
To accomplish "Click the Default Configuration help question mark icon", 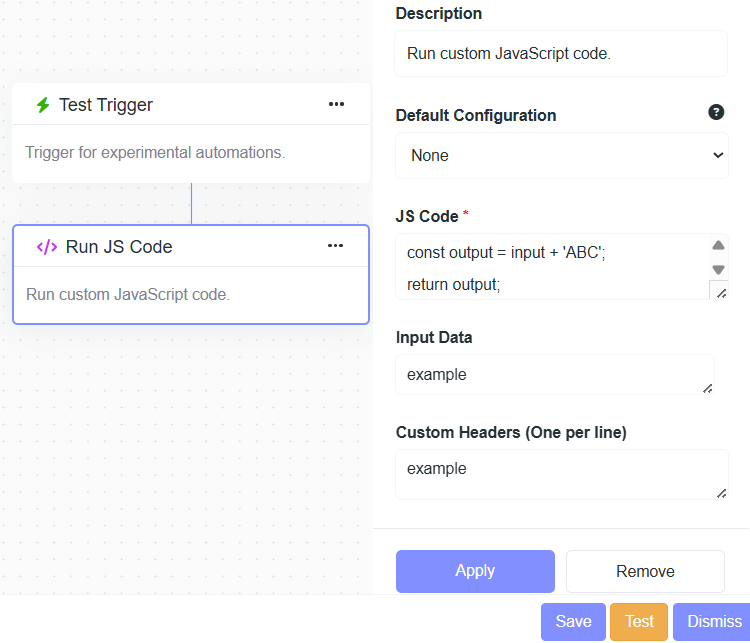I will click(x=716, y=112).
